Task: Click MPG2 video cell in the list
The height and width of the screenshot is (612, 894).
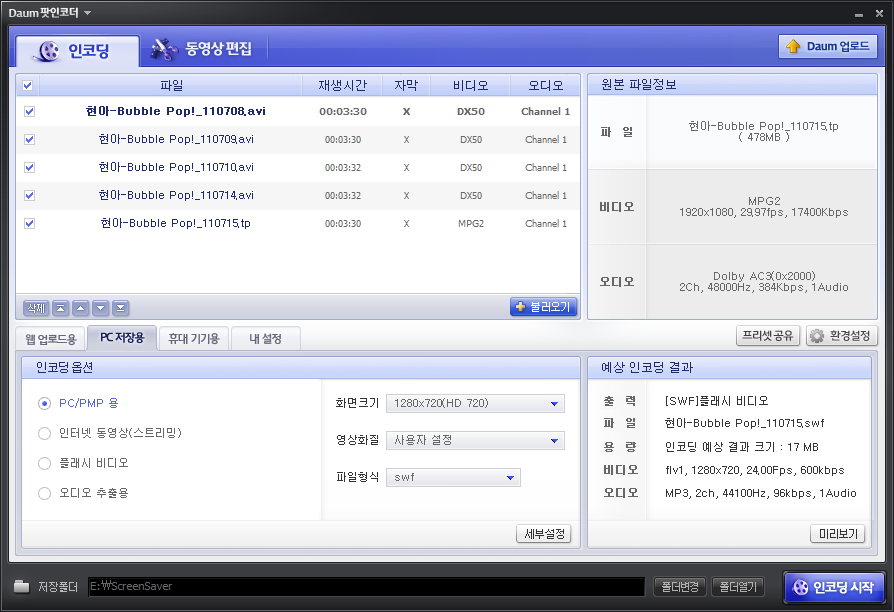Action: (470, 224)
